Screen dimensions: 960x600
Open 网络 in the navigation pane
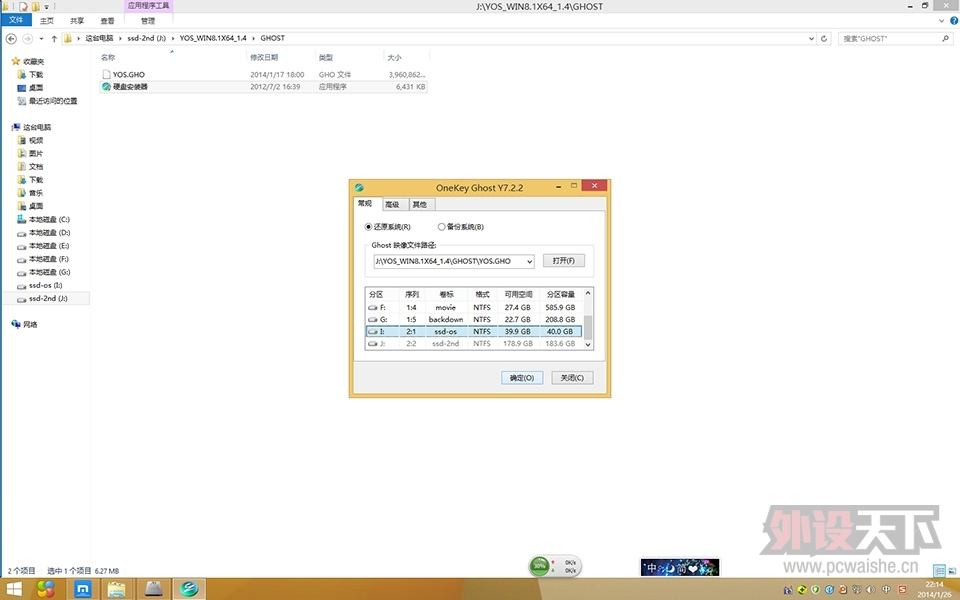pyautogui.click(x=24, y=324)
